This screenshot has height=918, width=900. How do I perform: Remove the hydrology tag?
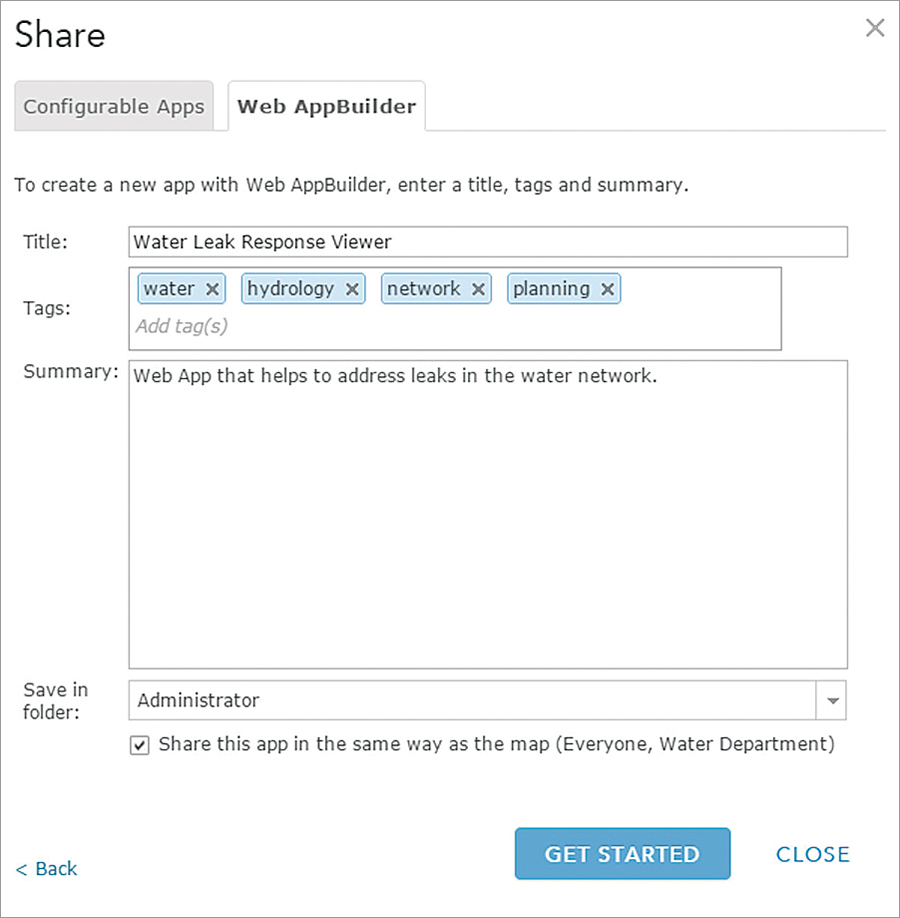352,289
